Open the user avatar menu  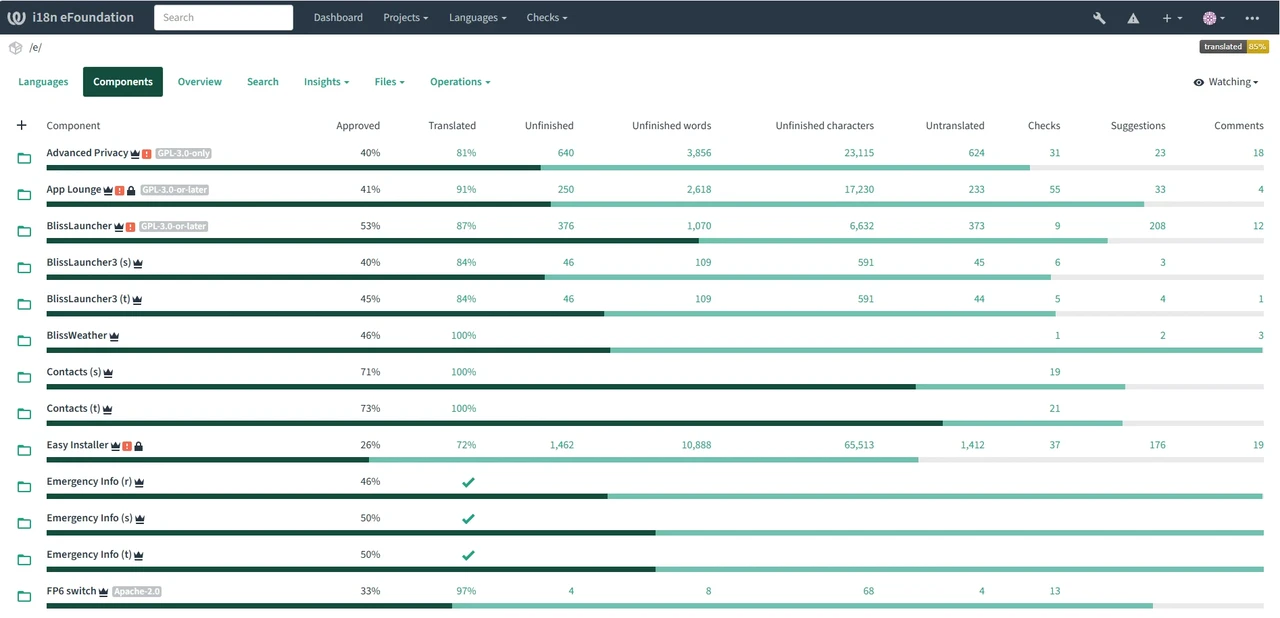tap(1213, 18)
